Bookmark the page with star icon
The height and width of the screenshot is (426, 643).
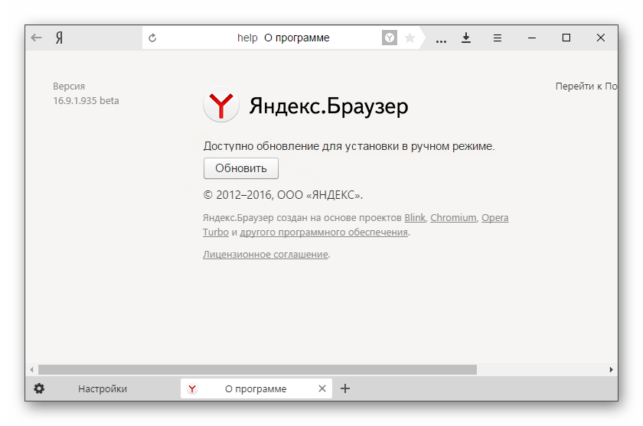(409, 38)
